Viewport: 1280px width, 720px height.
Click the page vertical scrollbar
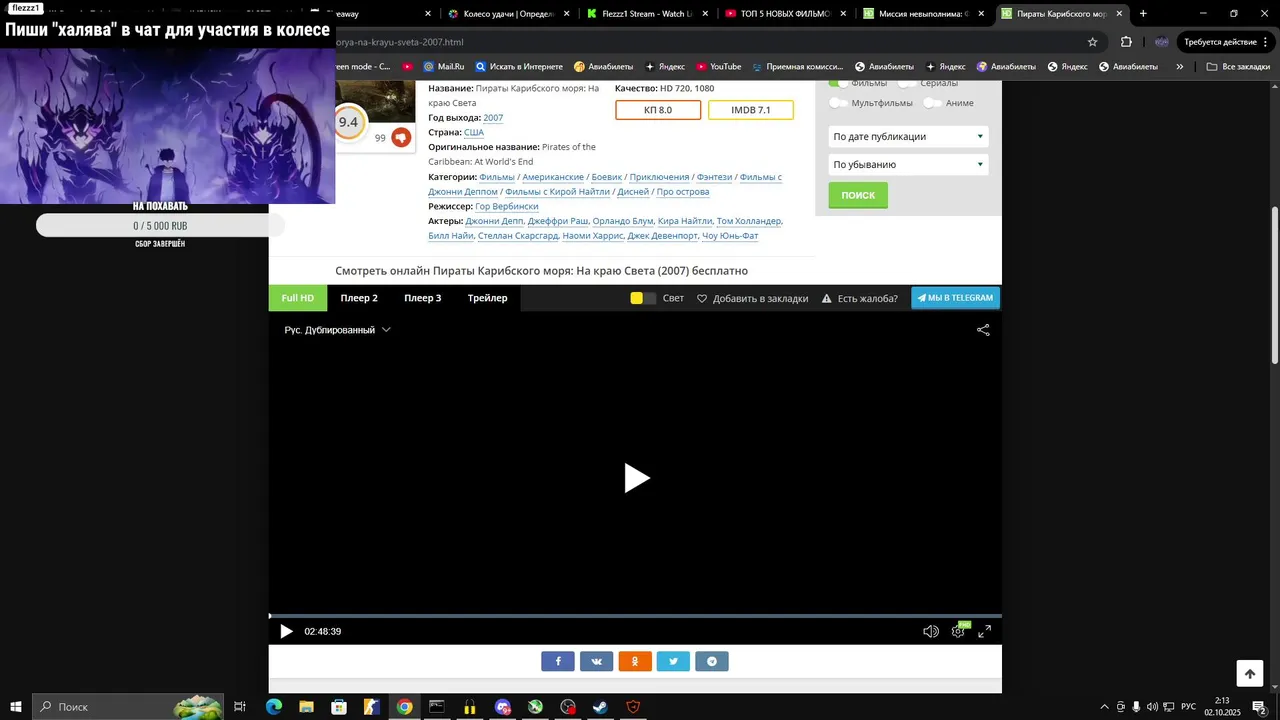(x=1274, y=284)
